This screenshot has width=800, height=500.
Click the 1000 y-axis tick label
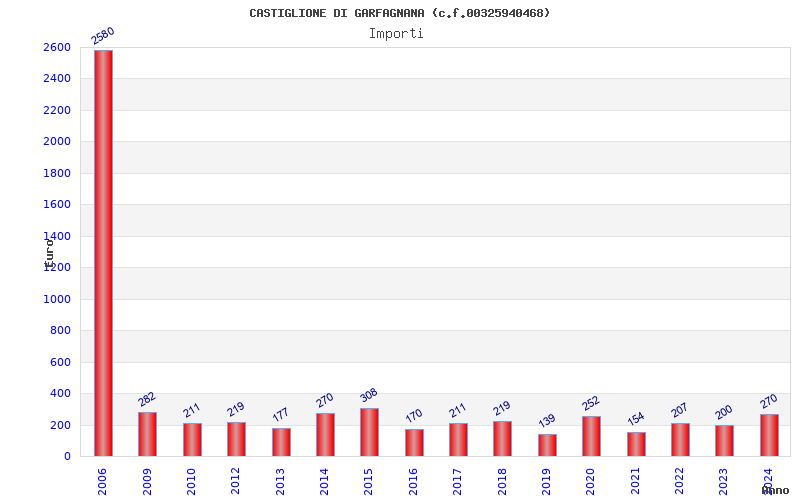tap(57, 299)
